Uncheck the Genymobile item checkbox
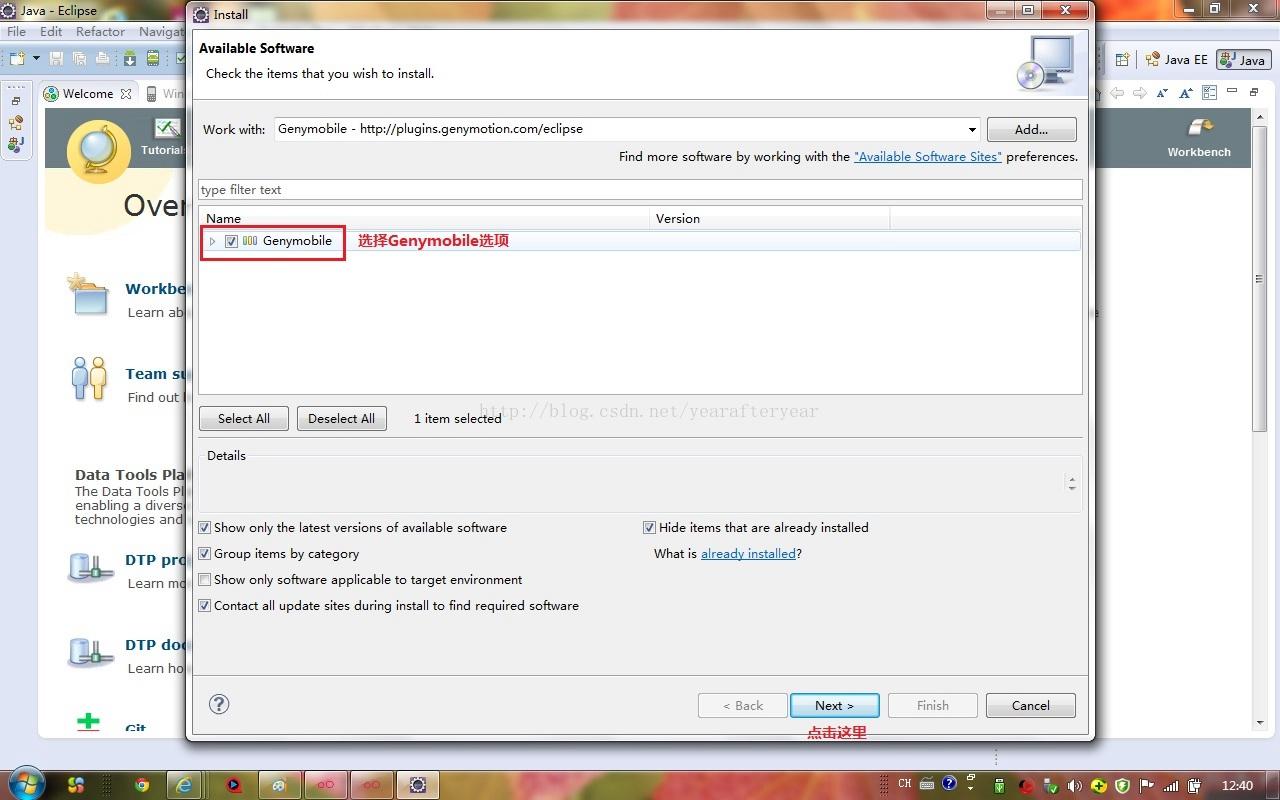The height and width of the screenshot is (800, 1280). coord(231,241)
